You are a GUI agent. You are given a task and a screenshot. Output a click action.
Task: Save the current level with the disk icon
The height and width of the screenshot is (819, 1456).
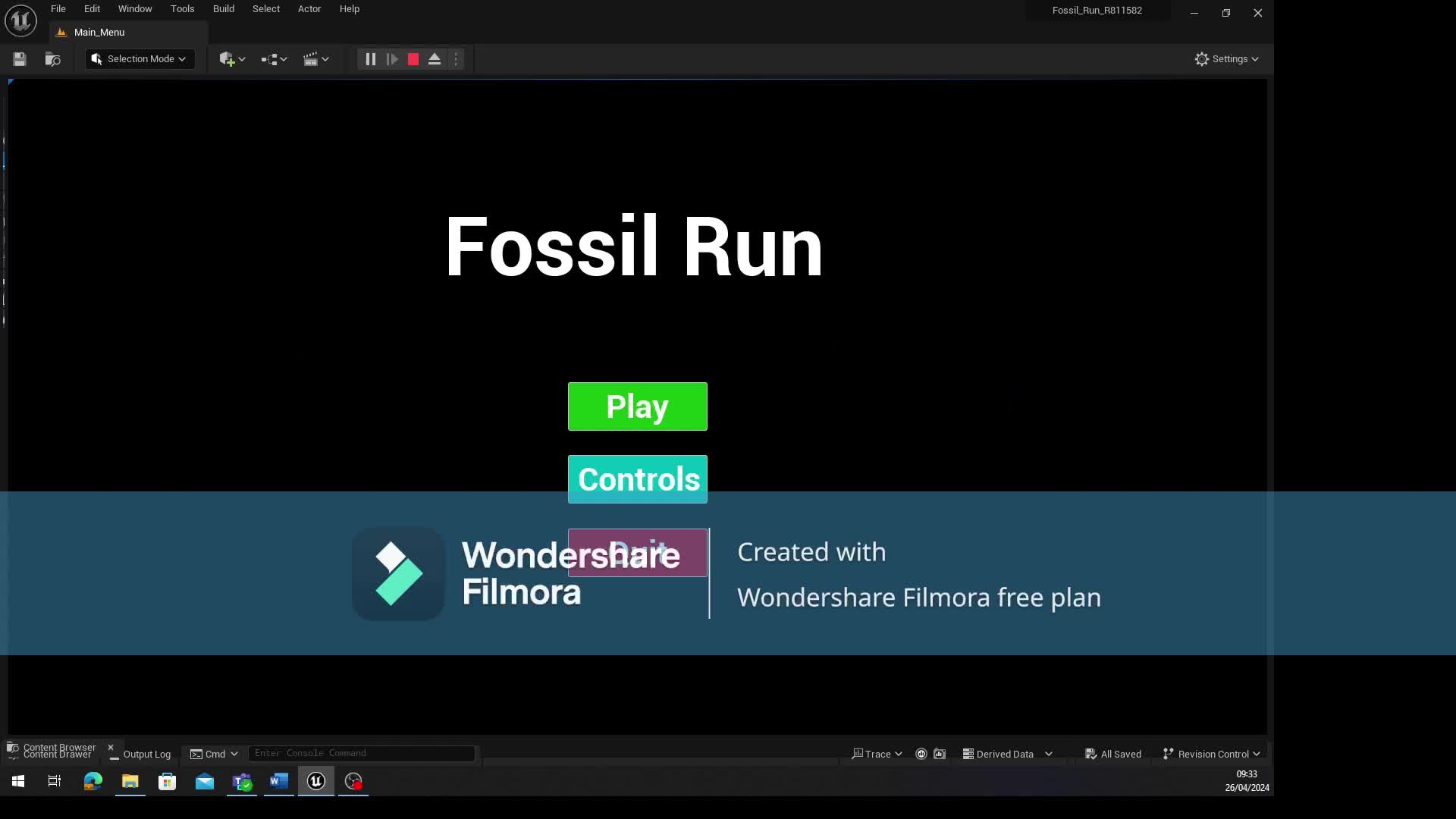click(x=20, y=59)
